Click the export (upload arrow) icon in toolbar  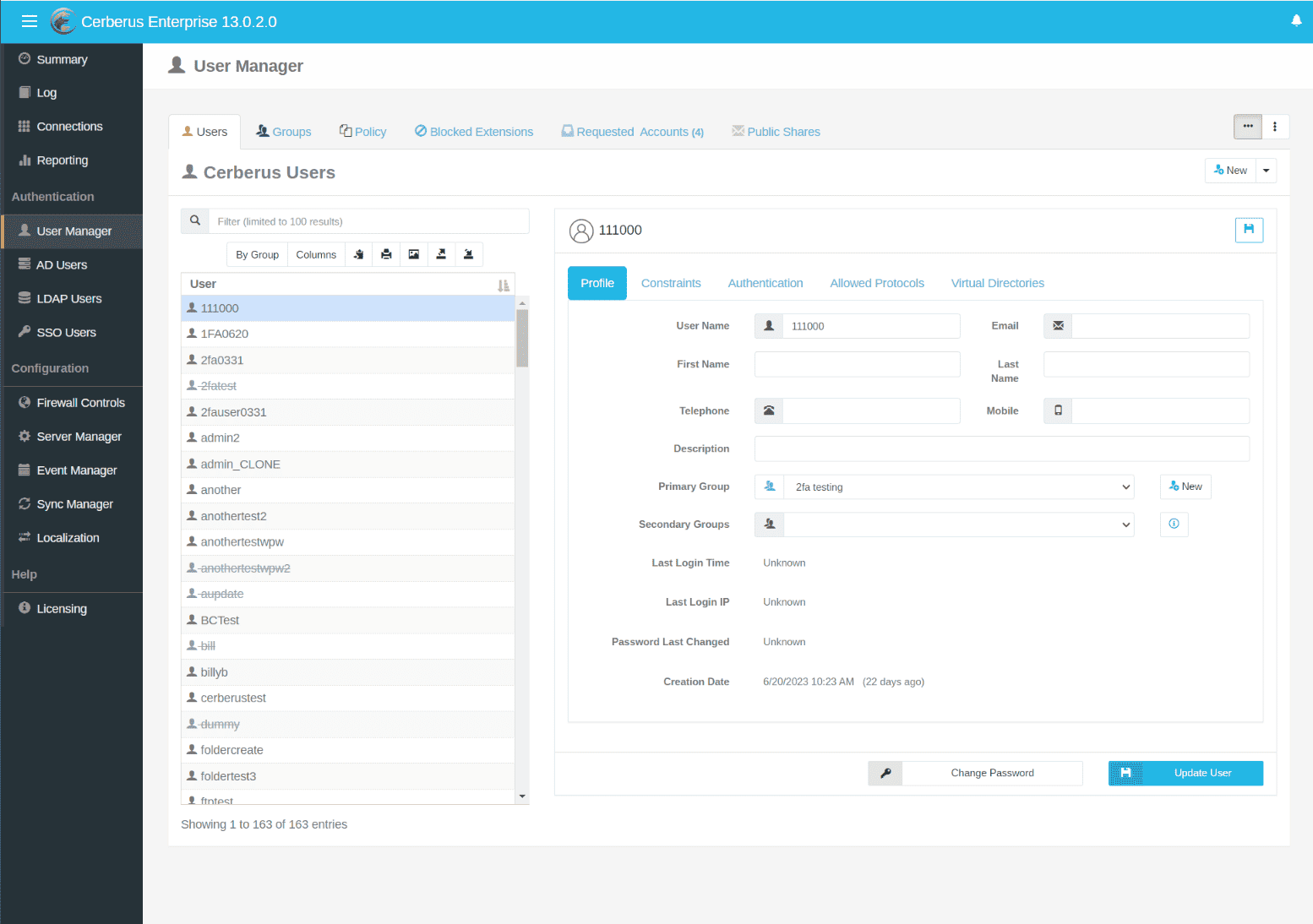(x=441, y=254)
